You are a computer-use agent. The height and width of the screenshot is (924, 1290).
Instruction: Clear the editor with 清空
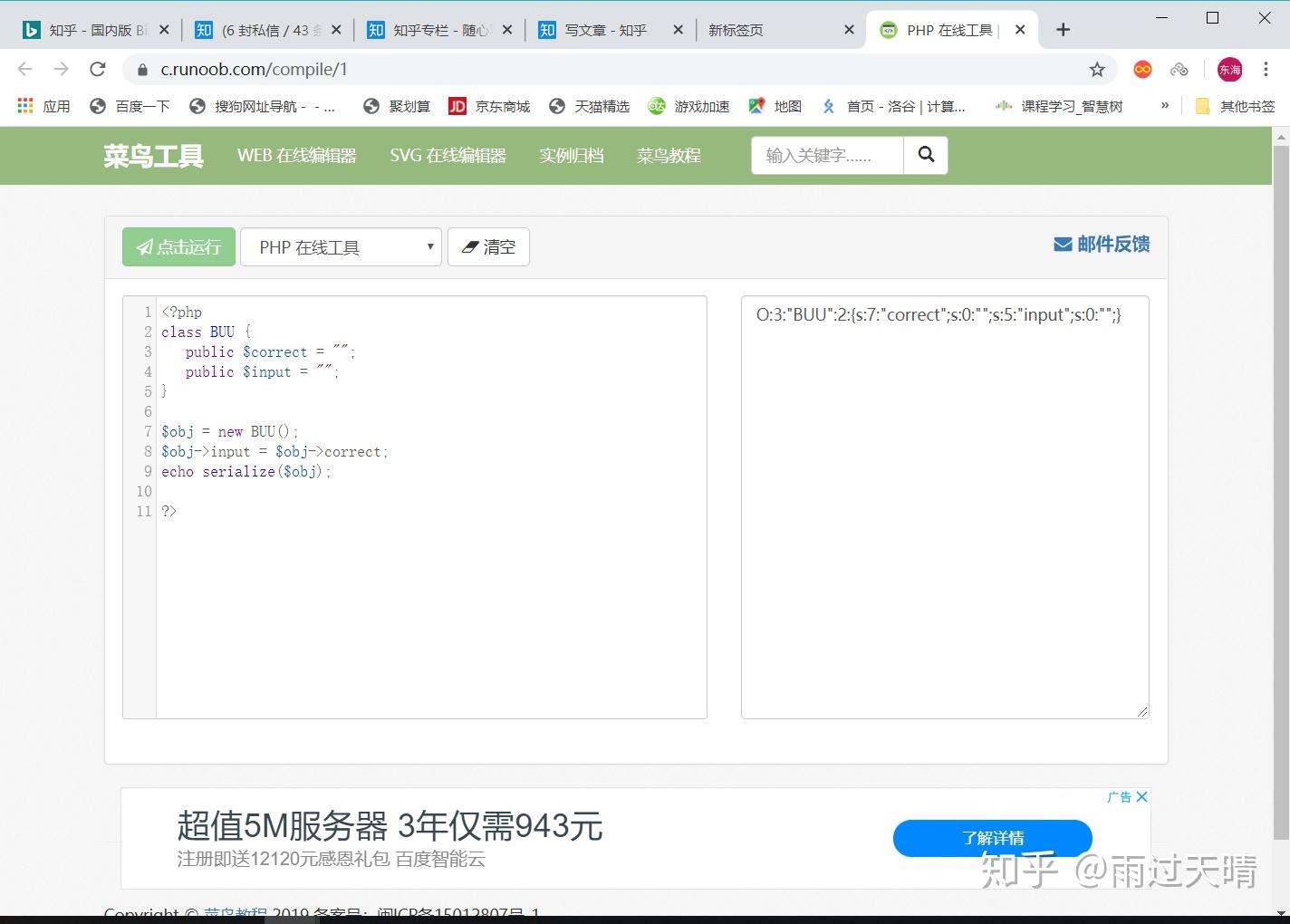[488, 246]
